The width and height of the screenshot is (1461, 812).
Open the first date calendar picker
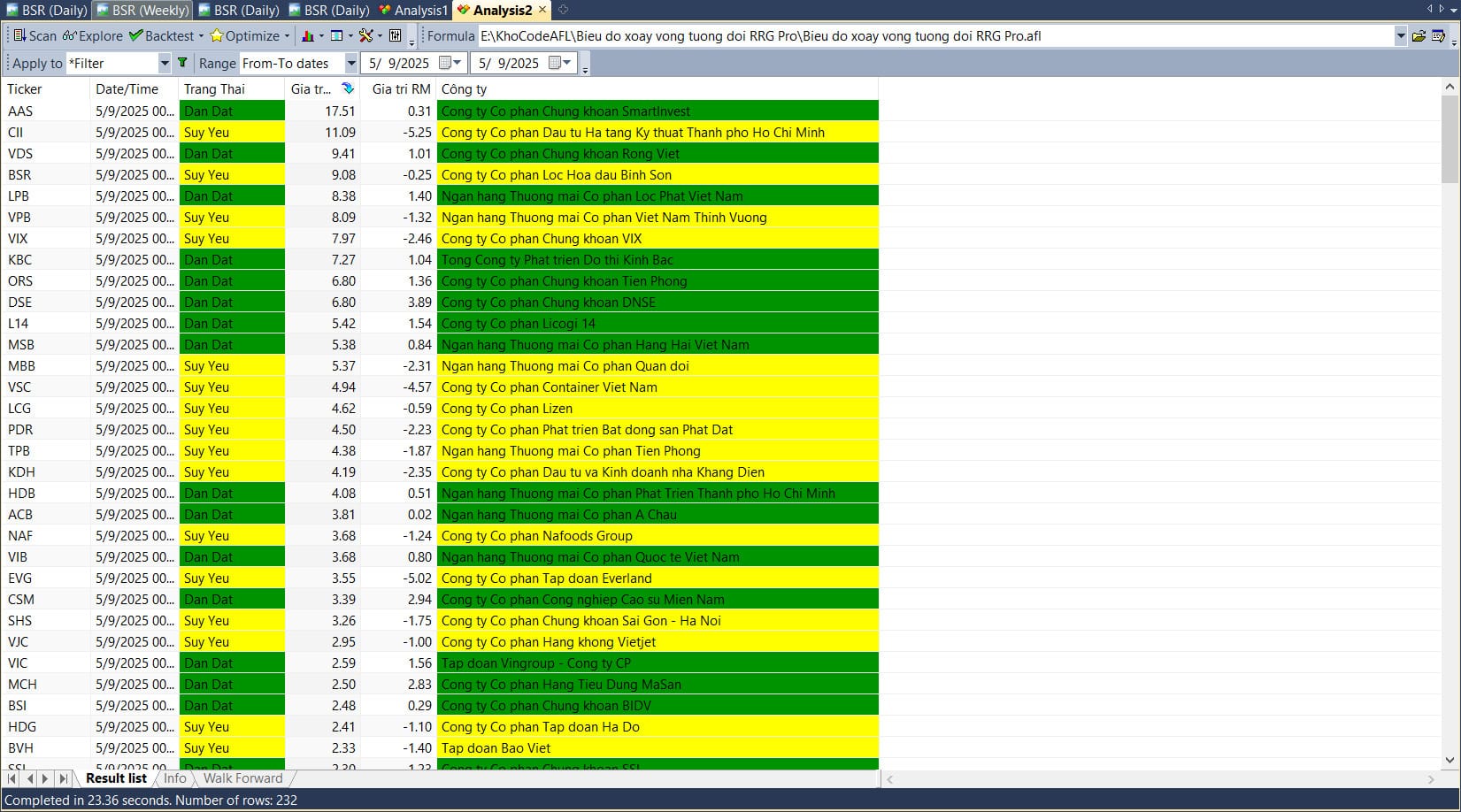[452, 63]
